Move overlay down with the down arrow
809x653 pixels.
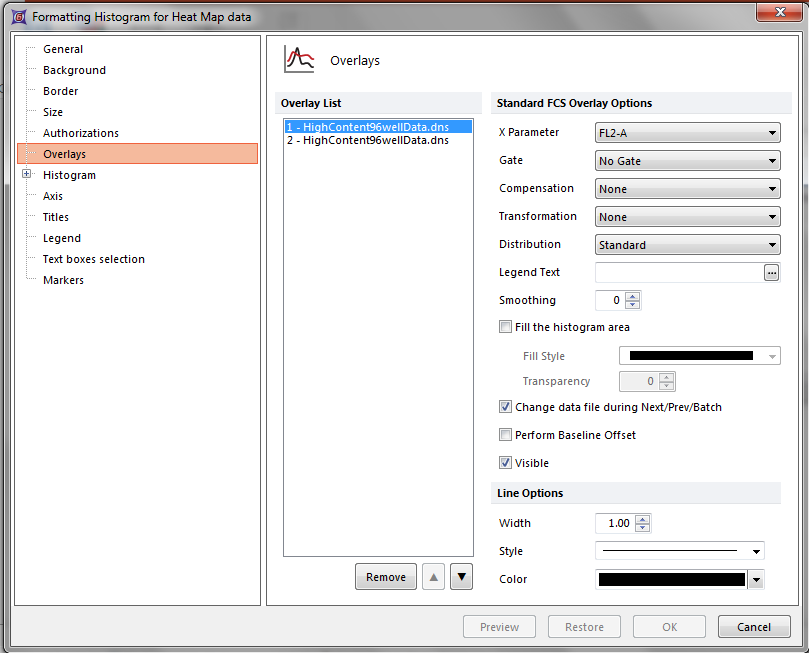461,577
